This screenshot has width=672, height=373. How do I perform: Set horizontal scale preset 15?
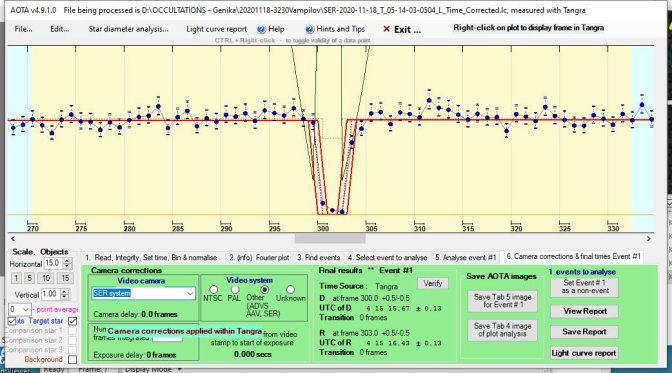coord(65,278)
